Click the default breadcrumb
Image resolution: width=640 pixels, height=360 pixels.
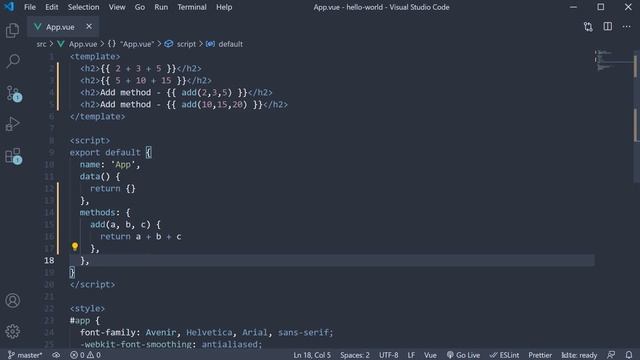pos(224,44)
